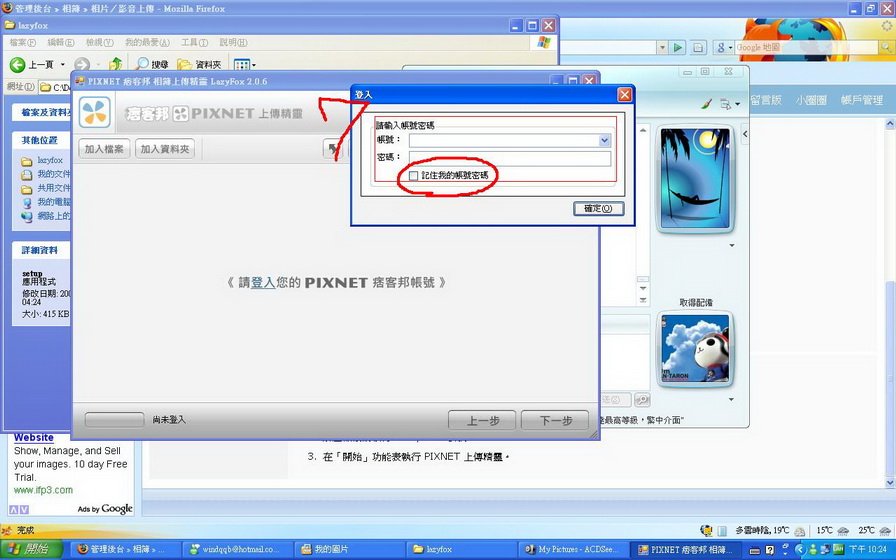Open the 小圈圈 tab on web page
This screenshot has width=896, height=560.
811,100
